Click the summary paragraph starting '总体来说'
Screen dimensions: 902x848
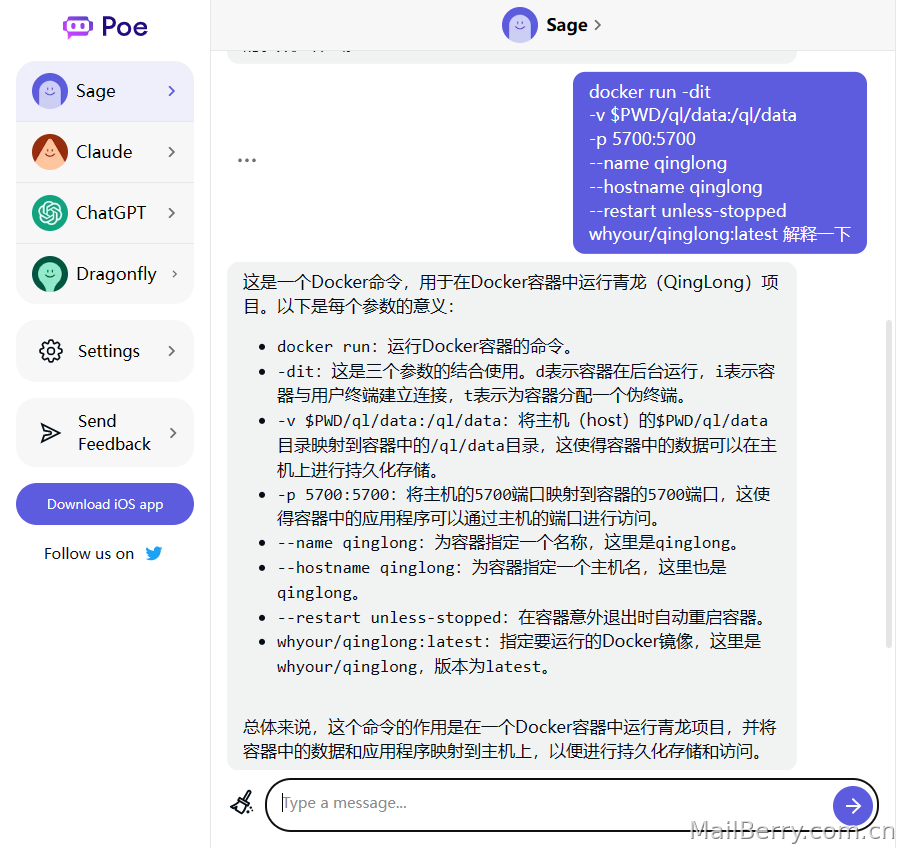(x=510, y=739)
